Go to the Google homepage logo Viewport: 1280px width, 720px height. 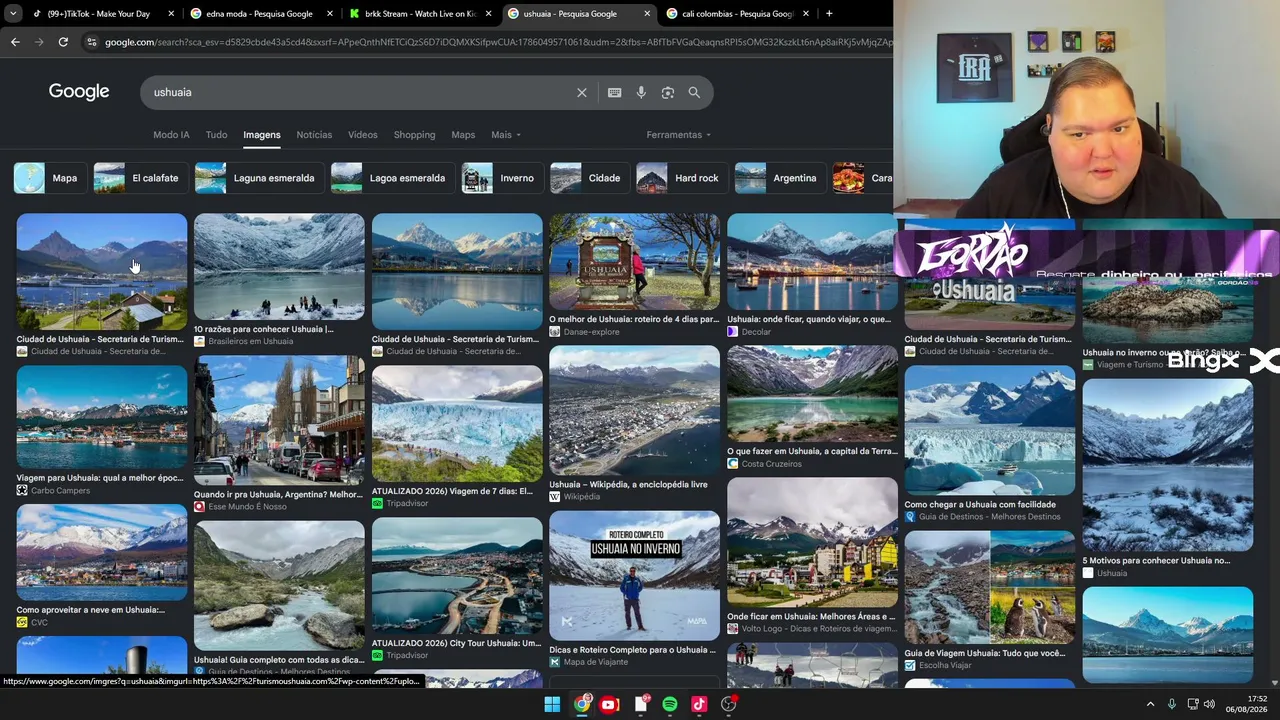pyautogui.click(x=79, y=92)
